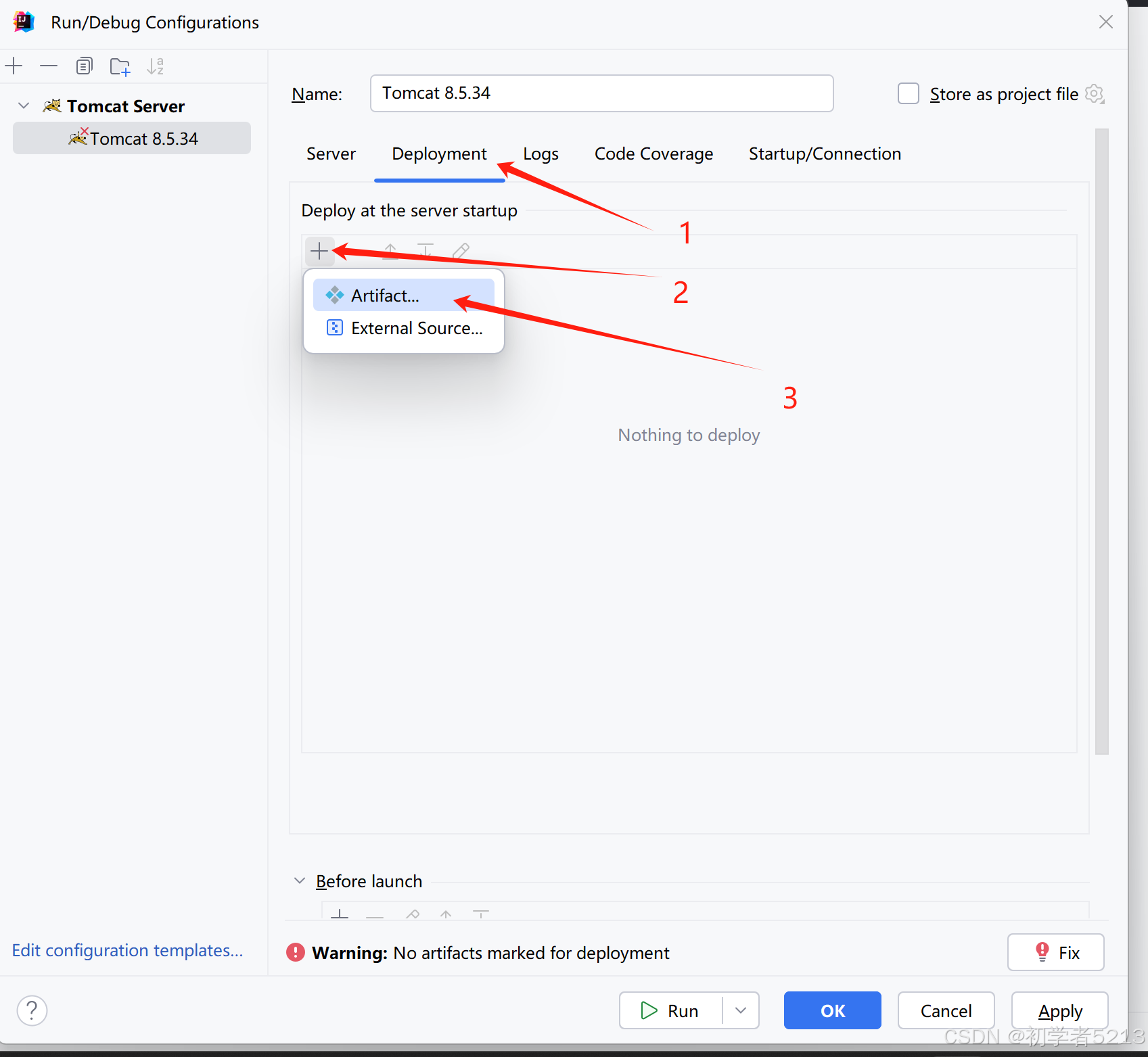
Task: Click the move deployment up icon
Action: click(x=390, y=252)
